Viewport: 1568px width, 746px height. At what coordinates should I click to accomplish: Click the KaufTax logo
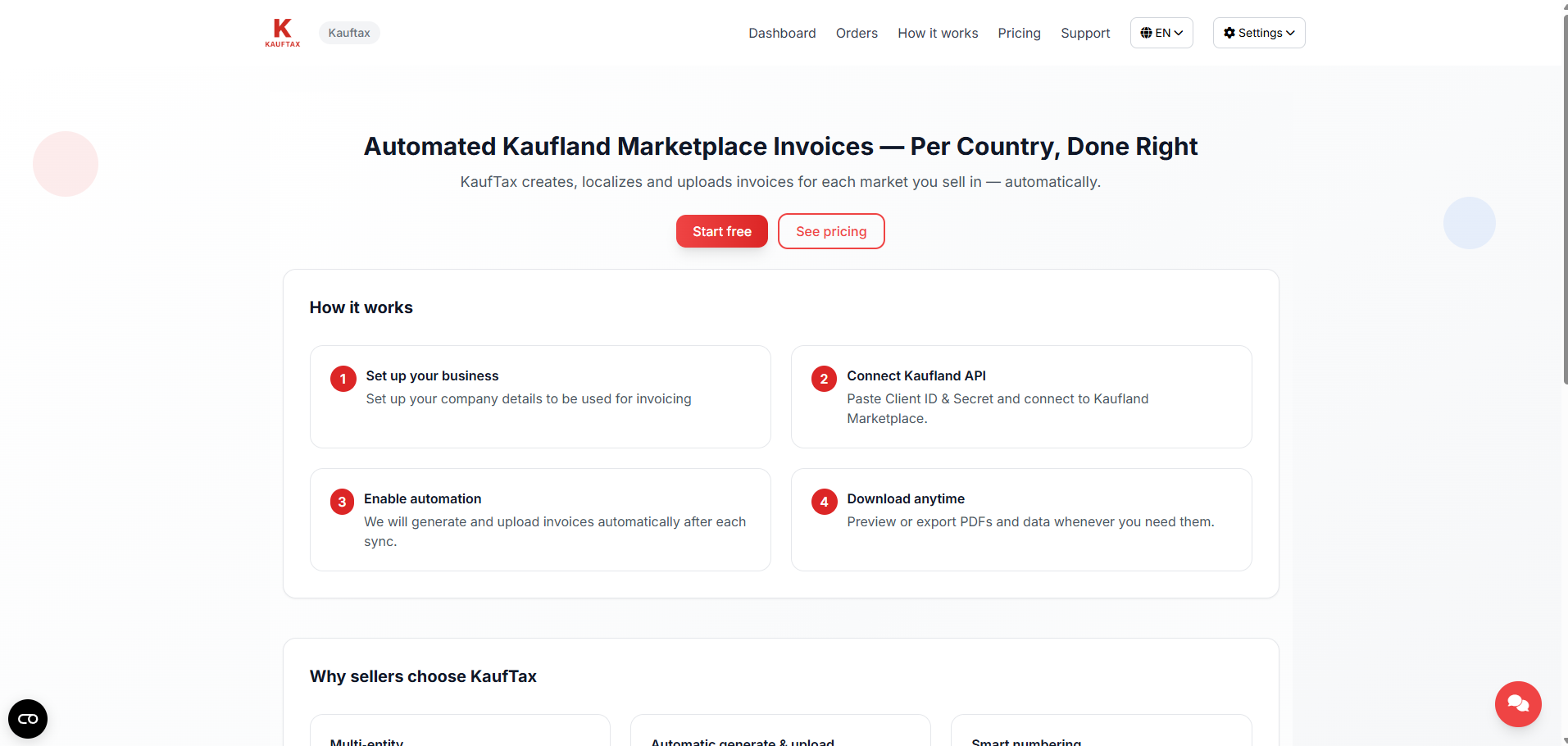pyautogui.click(x=282, y=33)
